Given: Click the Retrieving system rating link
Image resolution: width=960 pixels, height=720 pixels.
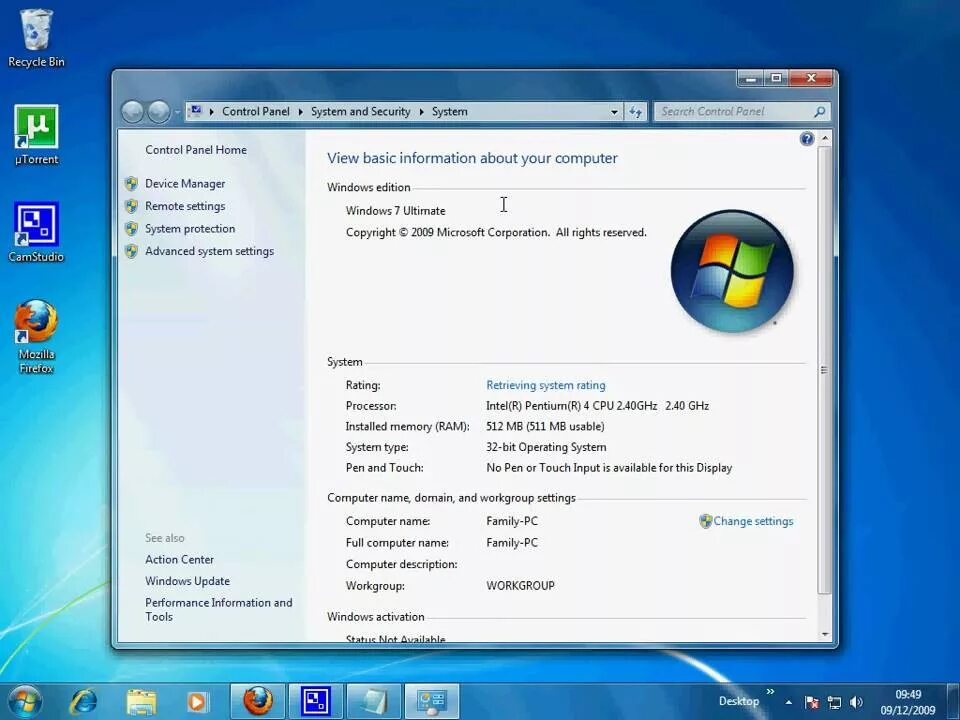Looking at the screenshot, I should coord(545,385).
